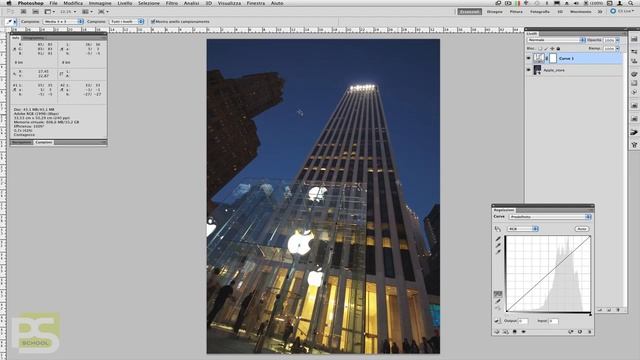
Task: Click the Mini Bridge icon
Action: click(x=36, y=11)
